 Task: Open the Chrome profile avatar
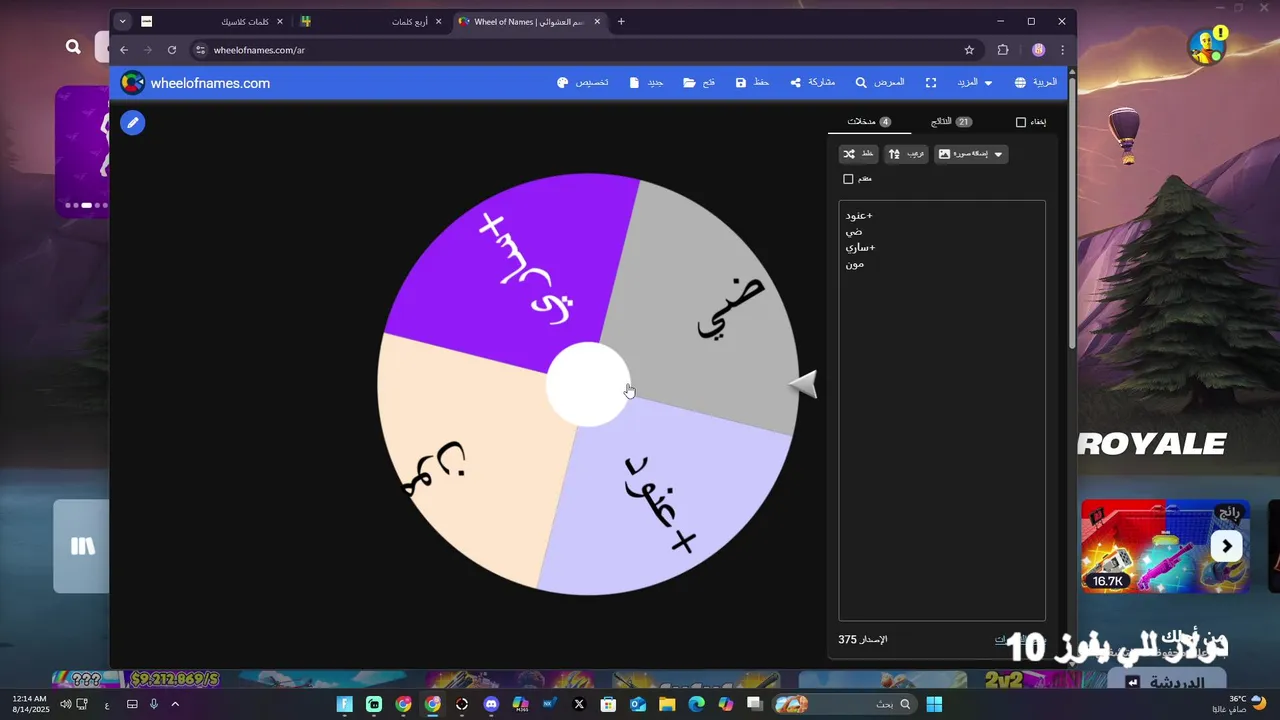pyautogui.click(x=1039, y=50)
